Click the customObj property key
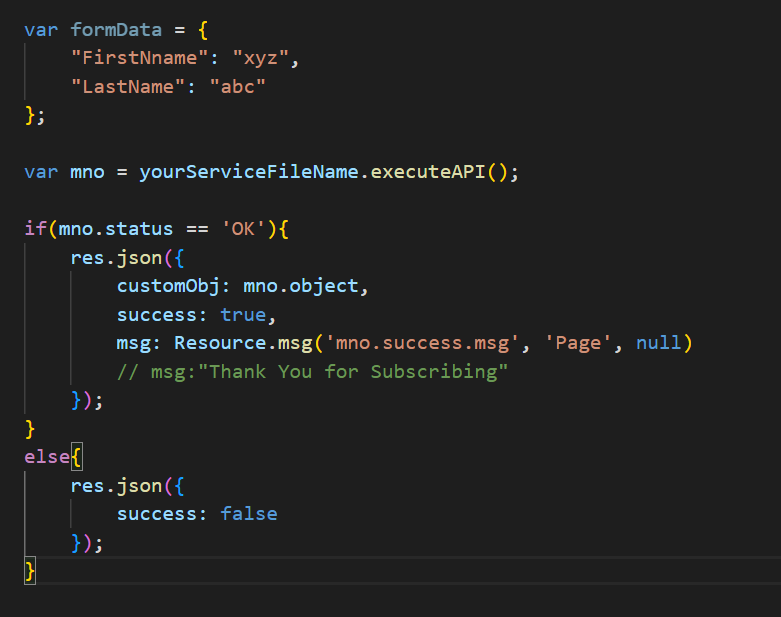Viewport: 781px width, 617px height. coord(168,286)
